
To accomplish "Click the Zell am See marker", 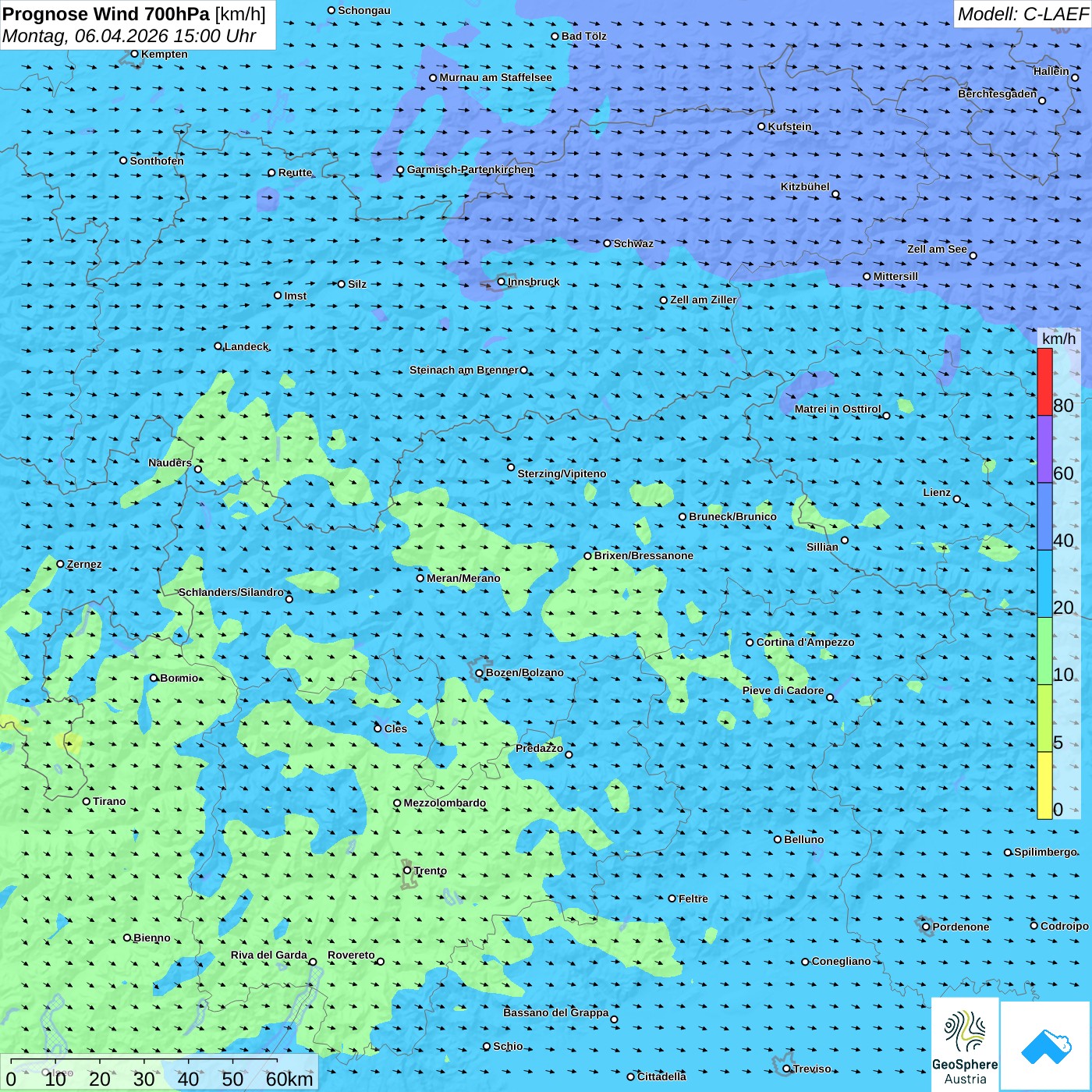I will point(973,256).
